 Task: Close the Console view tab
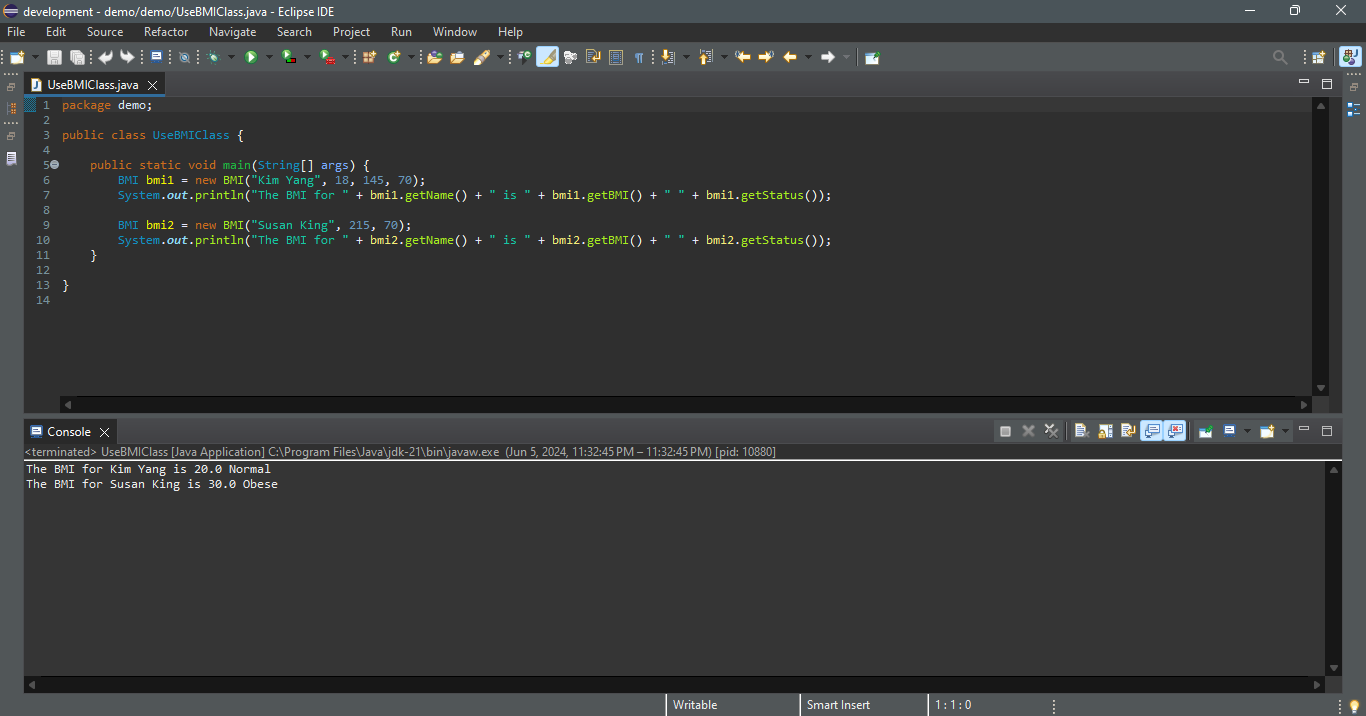pyautogui.click(x=104, y=432)
